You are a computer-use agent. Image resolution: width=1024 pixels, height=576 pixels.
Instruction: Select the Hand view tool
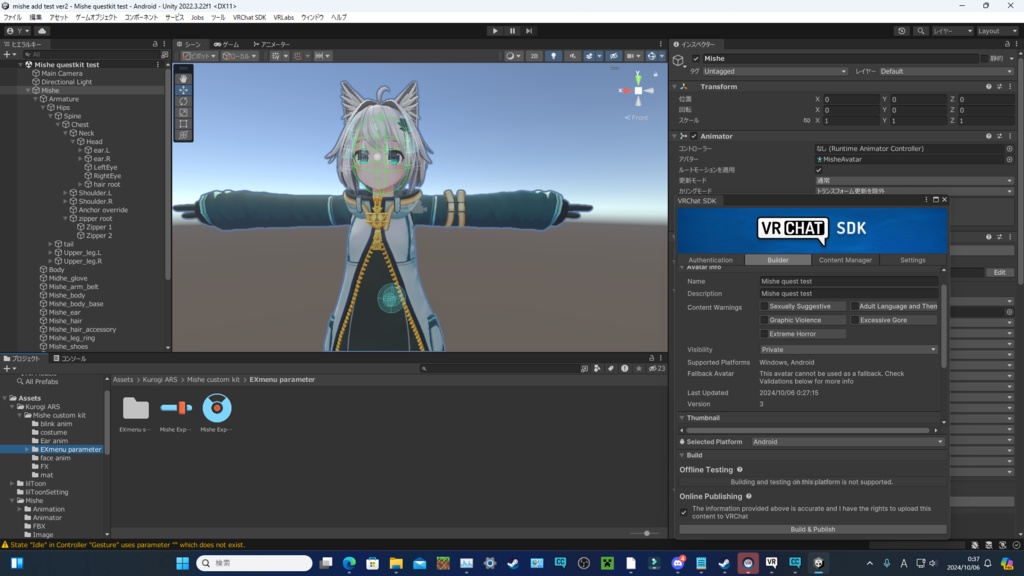pos(183,79)
